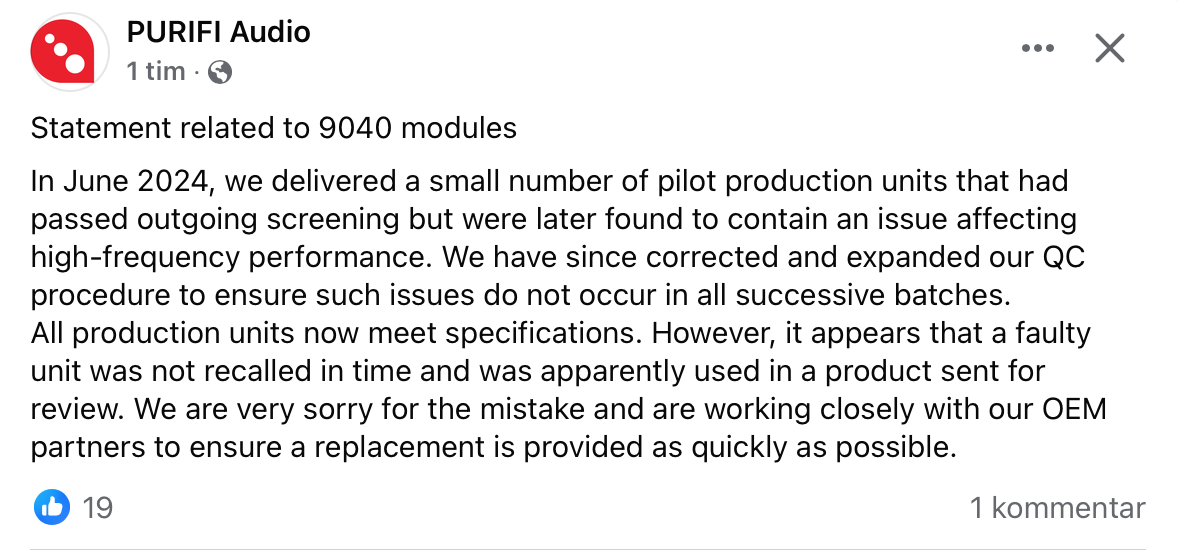Open the '1 kommentar' comments link
Viewport: 1178px width, 550px height.
pos(1058,508)
